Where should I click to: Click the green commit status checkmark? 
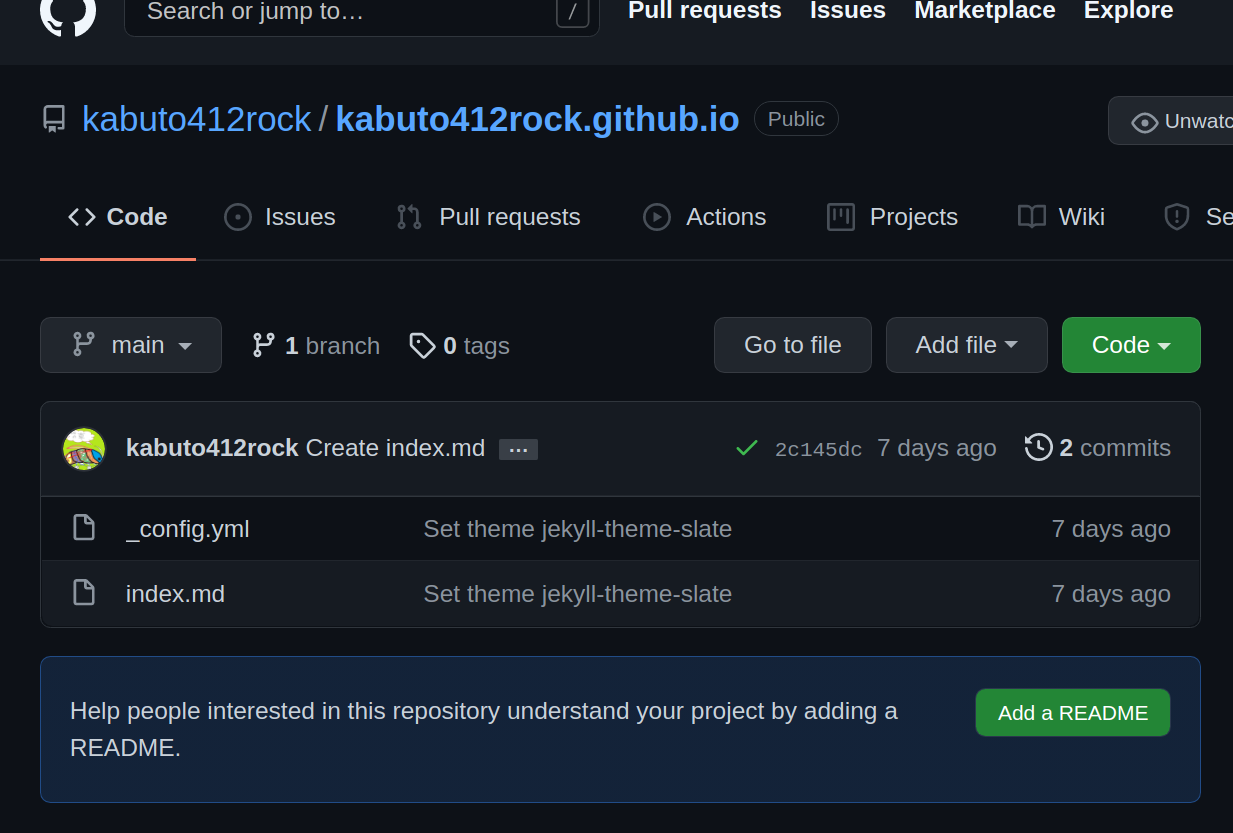point(746,449)
